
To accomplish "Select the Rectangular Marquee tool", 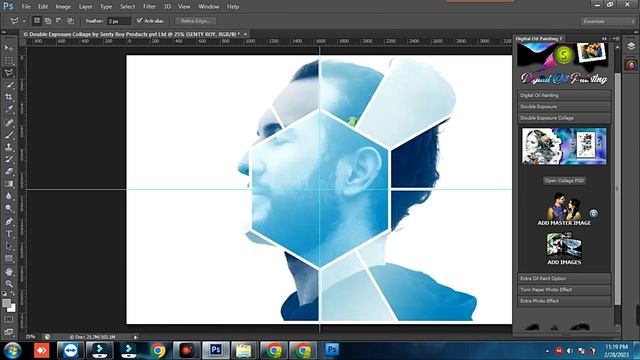I will click(9, 60).
